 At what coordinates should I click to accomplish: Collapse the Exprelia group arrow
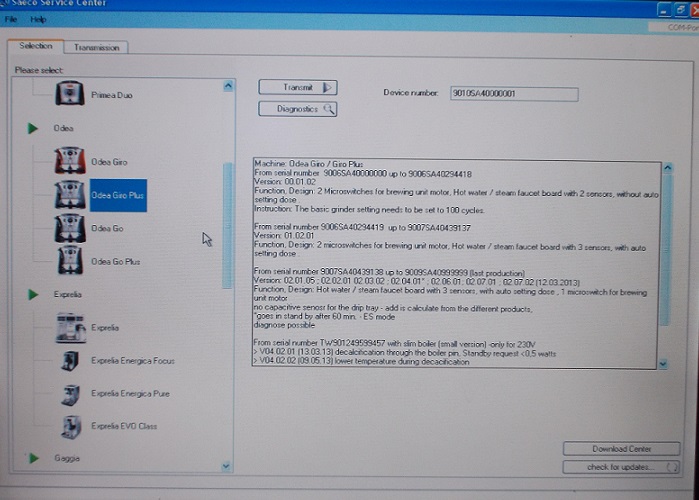click(x=33, y=295)
